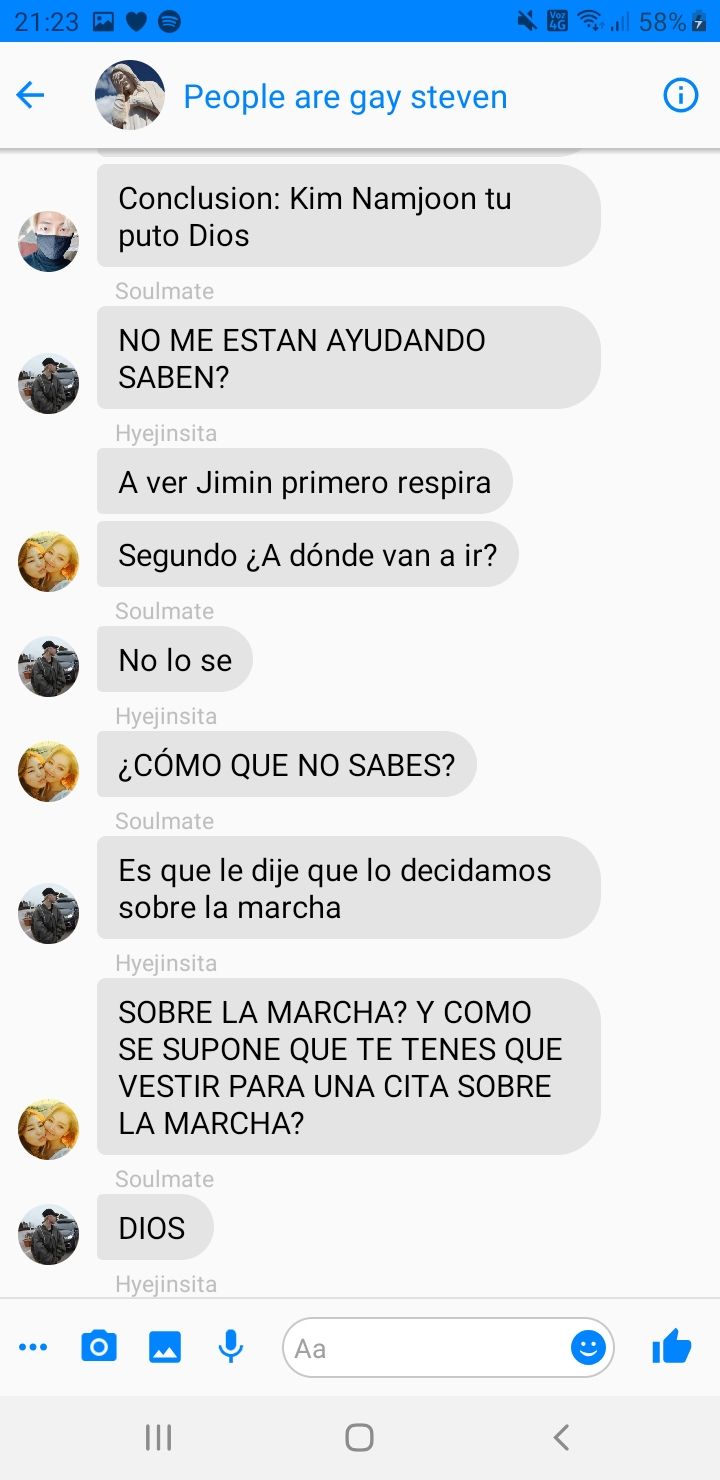Tap Soulmate's avatar next to DIOS message

pyautogui.click(x=48, y=1234)
